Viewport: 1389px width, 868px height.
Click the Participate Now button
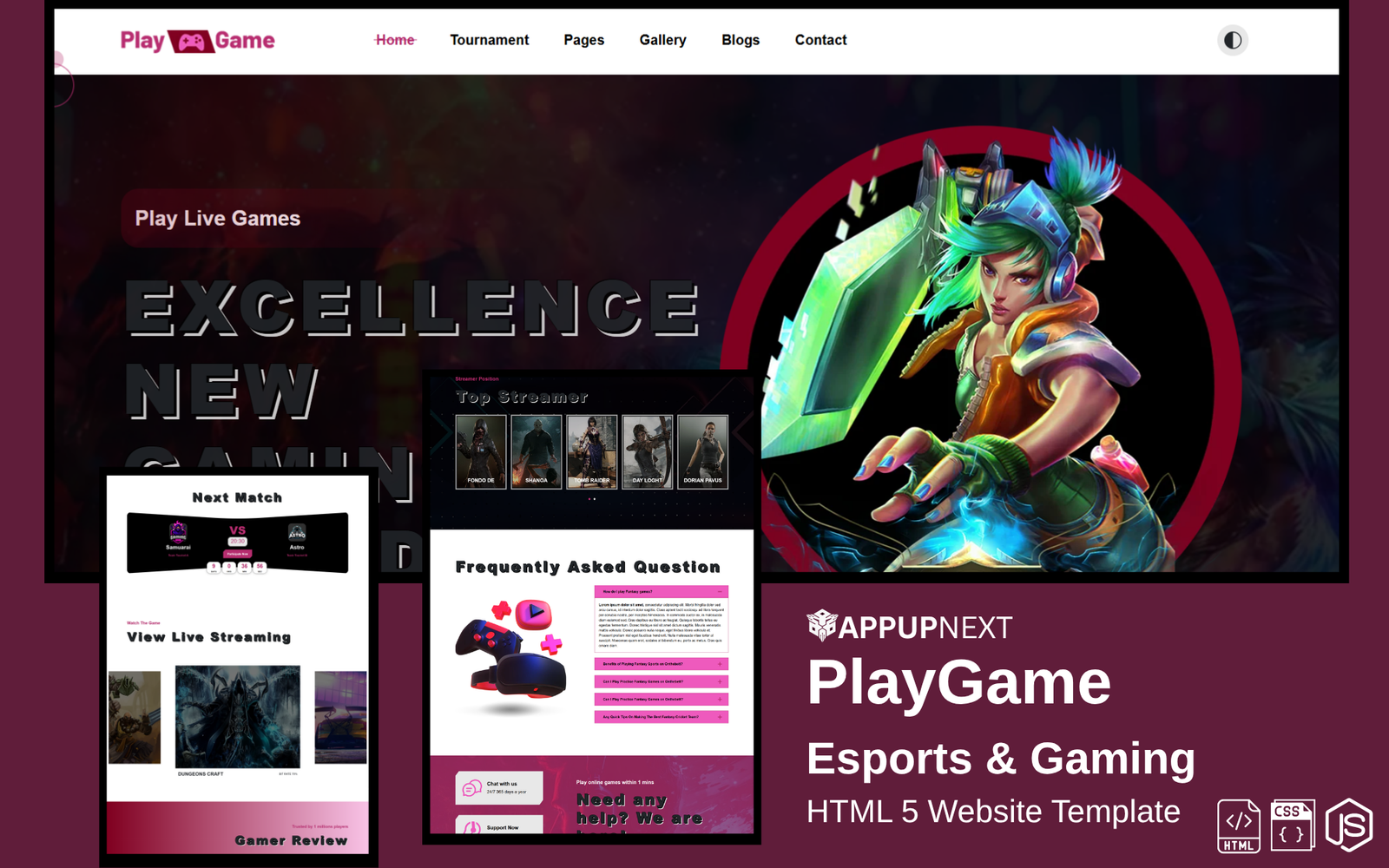click(237, 554)
